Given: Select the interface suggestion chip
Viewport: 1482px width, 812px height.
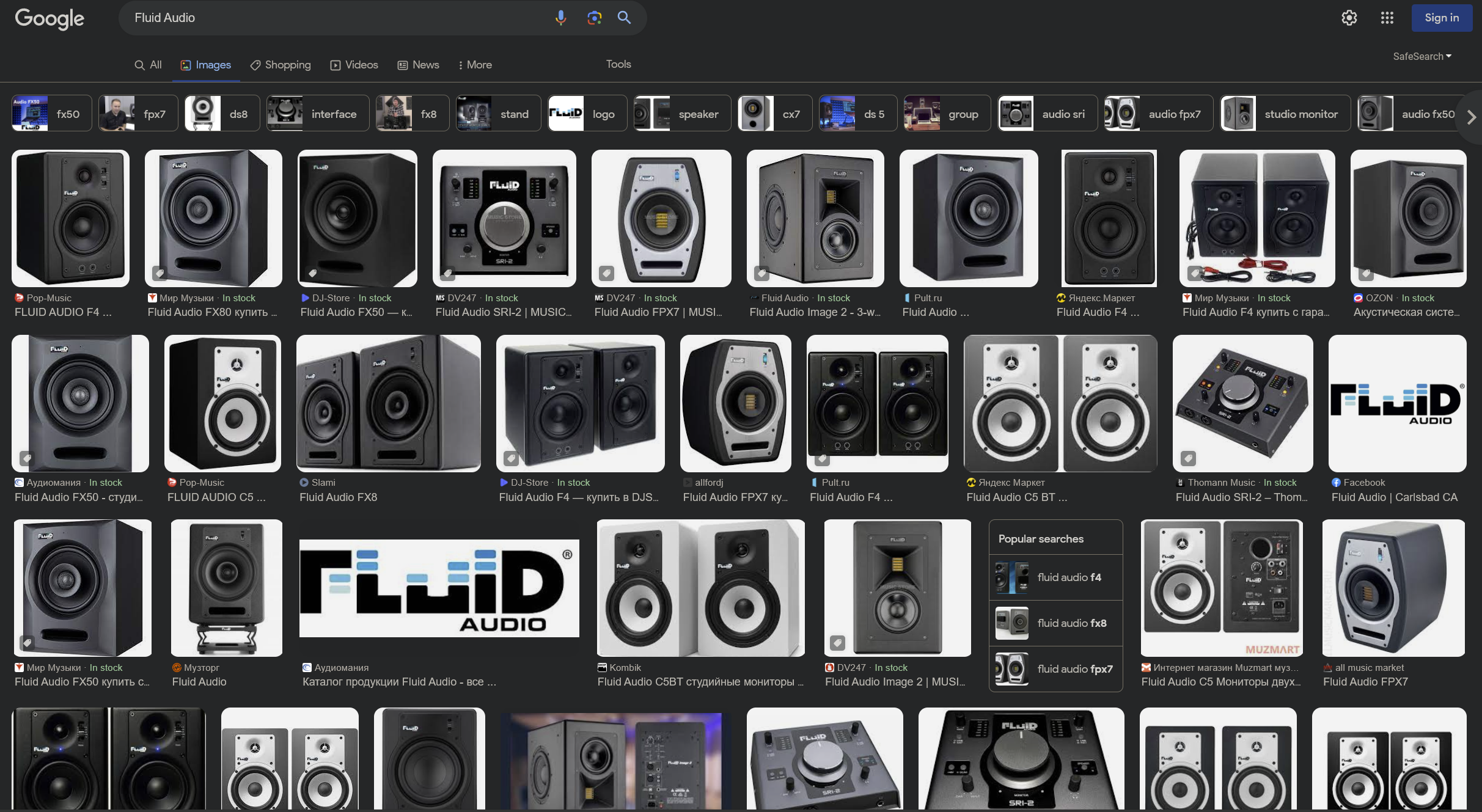Looking at the screenshot, I should 318,113.
